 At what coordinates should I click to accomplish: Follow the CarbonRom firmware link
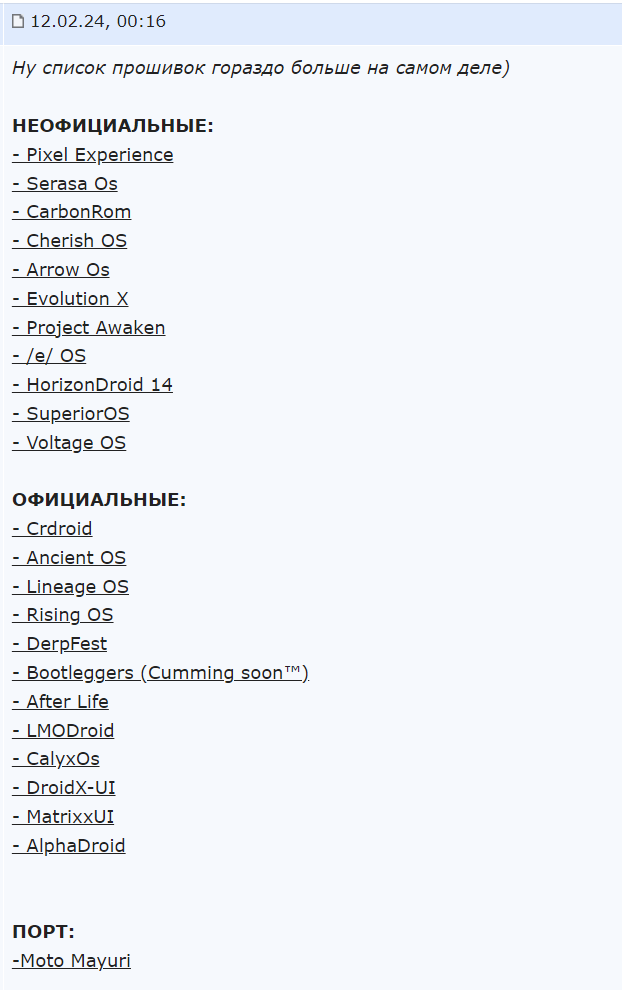[x=72, y=212]
